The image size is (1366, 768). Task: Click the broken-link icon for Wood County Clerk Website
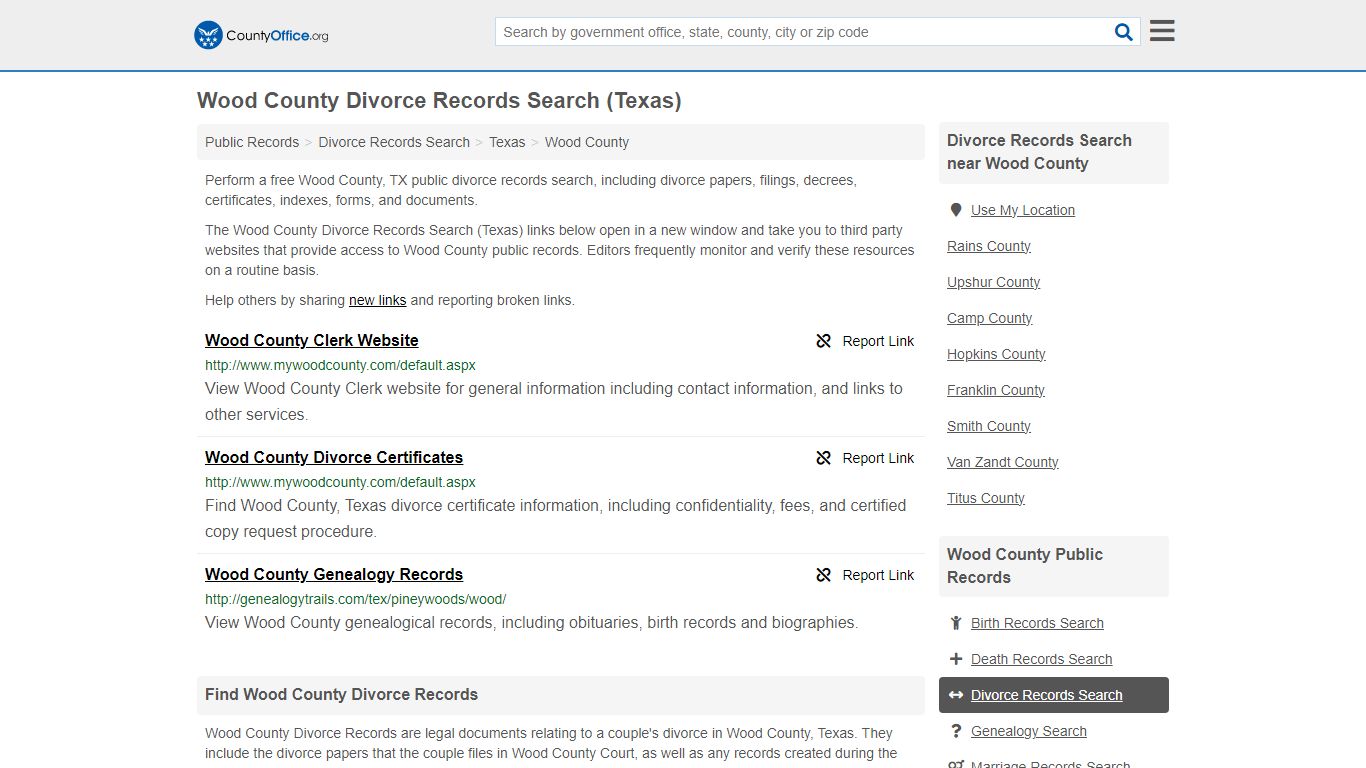point(824,341)
